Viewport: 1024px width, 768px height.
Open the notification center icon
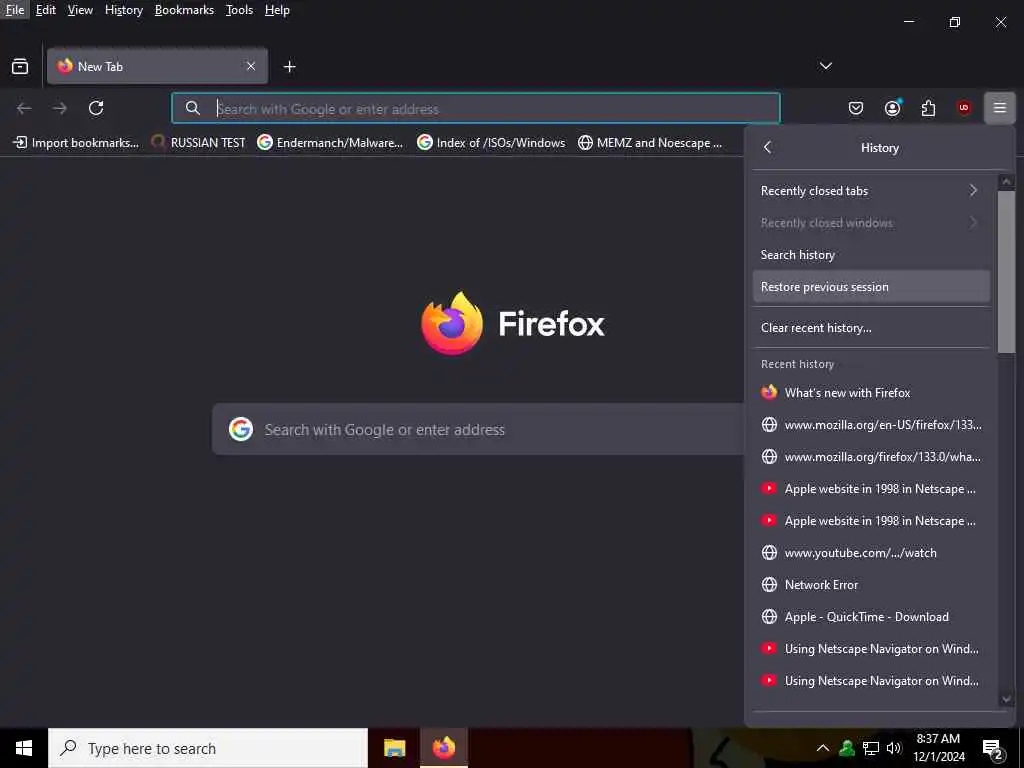pyautogui.click(x=993, y=749)
